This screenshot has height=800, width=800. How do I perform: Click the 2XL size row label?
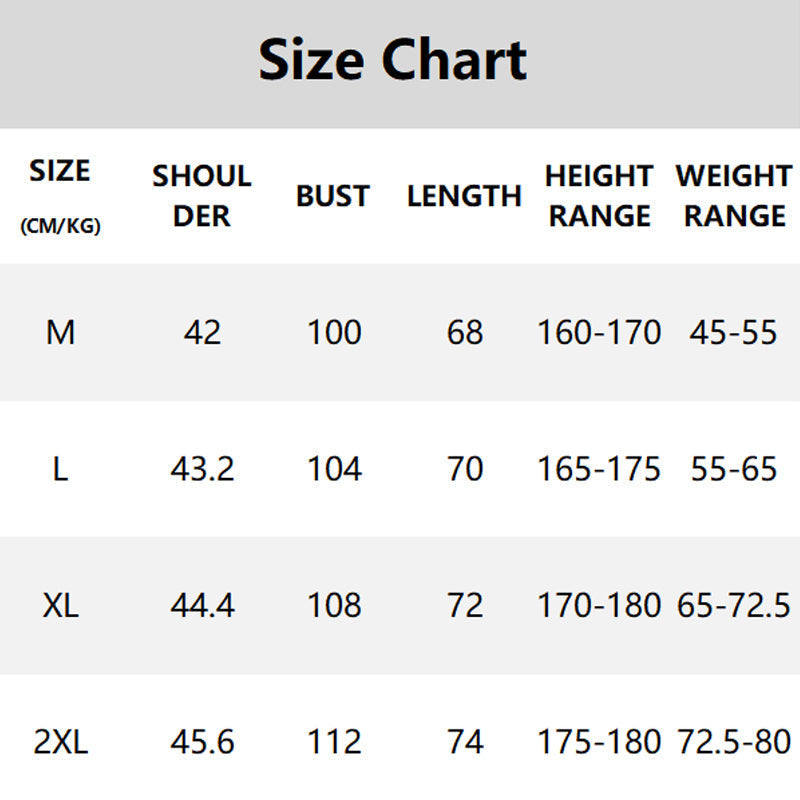coord(61,742)
